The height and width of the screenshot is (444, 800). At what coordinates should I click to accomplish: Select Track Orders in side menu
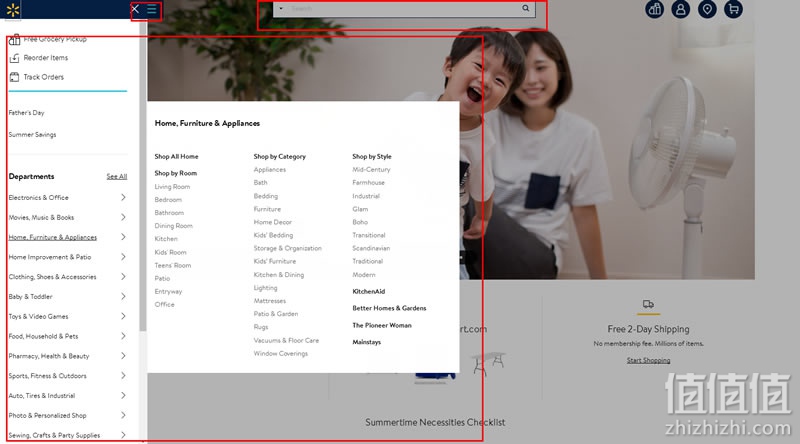click(x=43, y=77)
